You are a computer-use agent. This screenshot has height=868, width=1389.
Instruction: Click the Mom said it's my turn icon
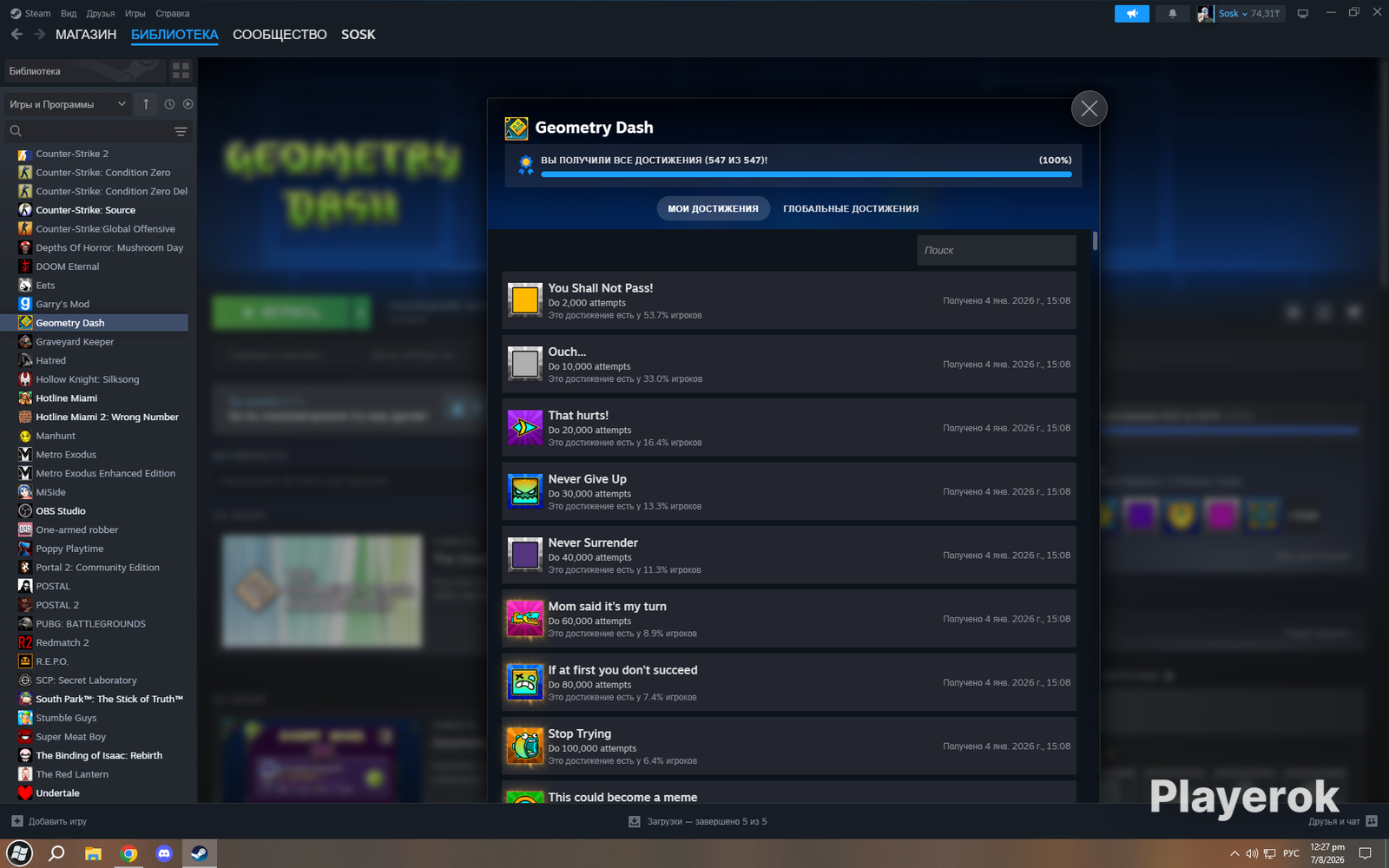point(525,618)
